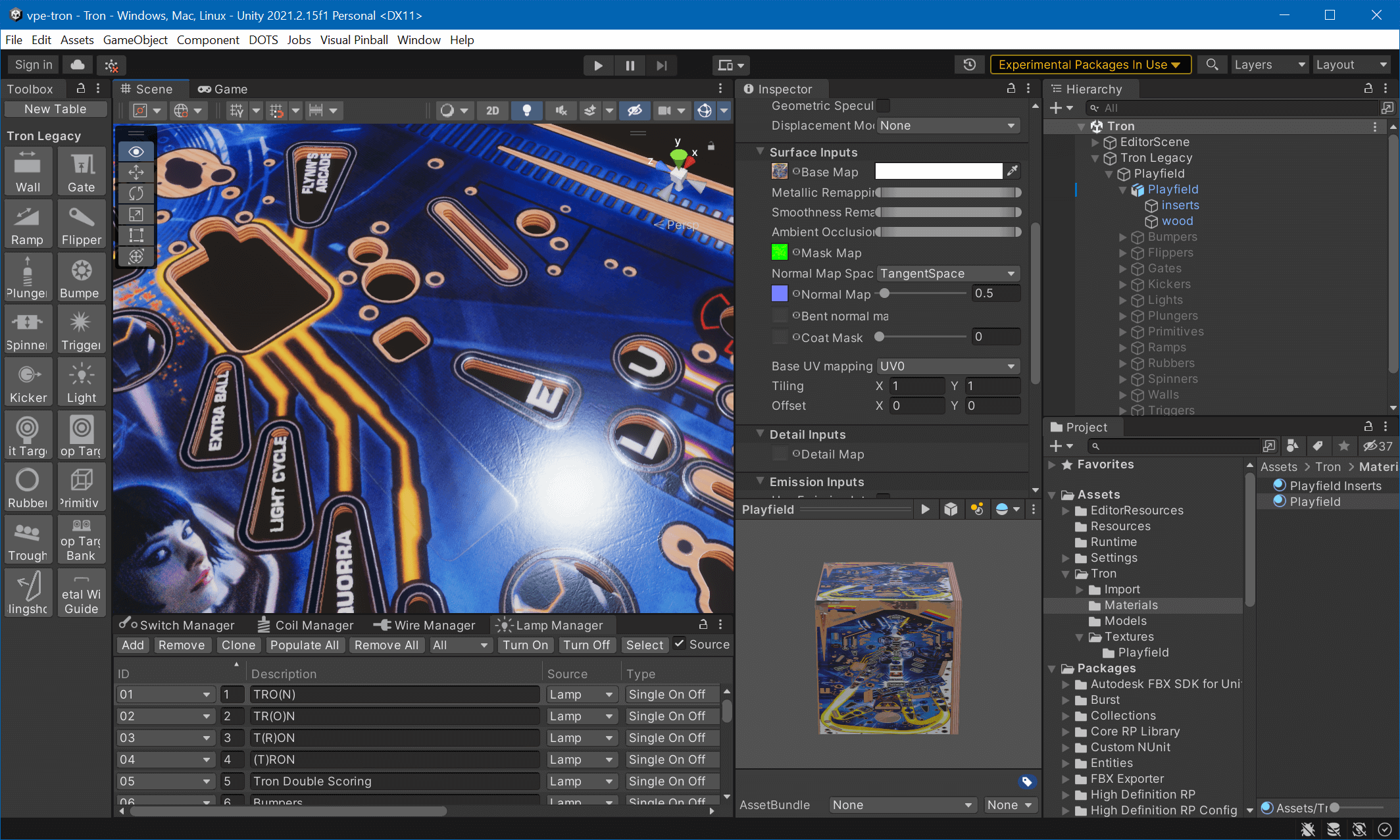Screen dimensions: 1400x840
Task: Switch to the Switch Manager tab
Action: 178,625
